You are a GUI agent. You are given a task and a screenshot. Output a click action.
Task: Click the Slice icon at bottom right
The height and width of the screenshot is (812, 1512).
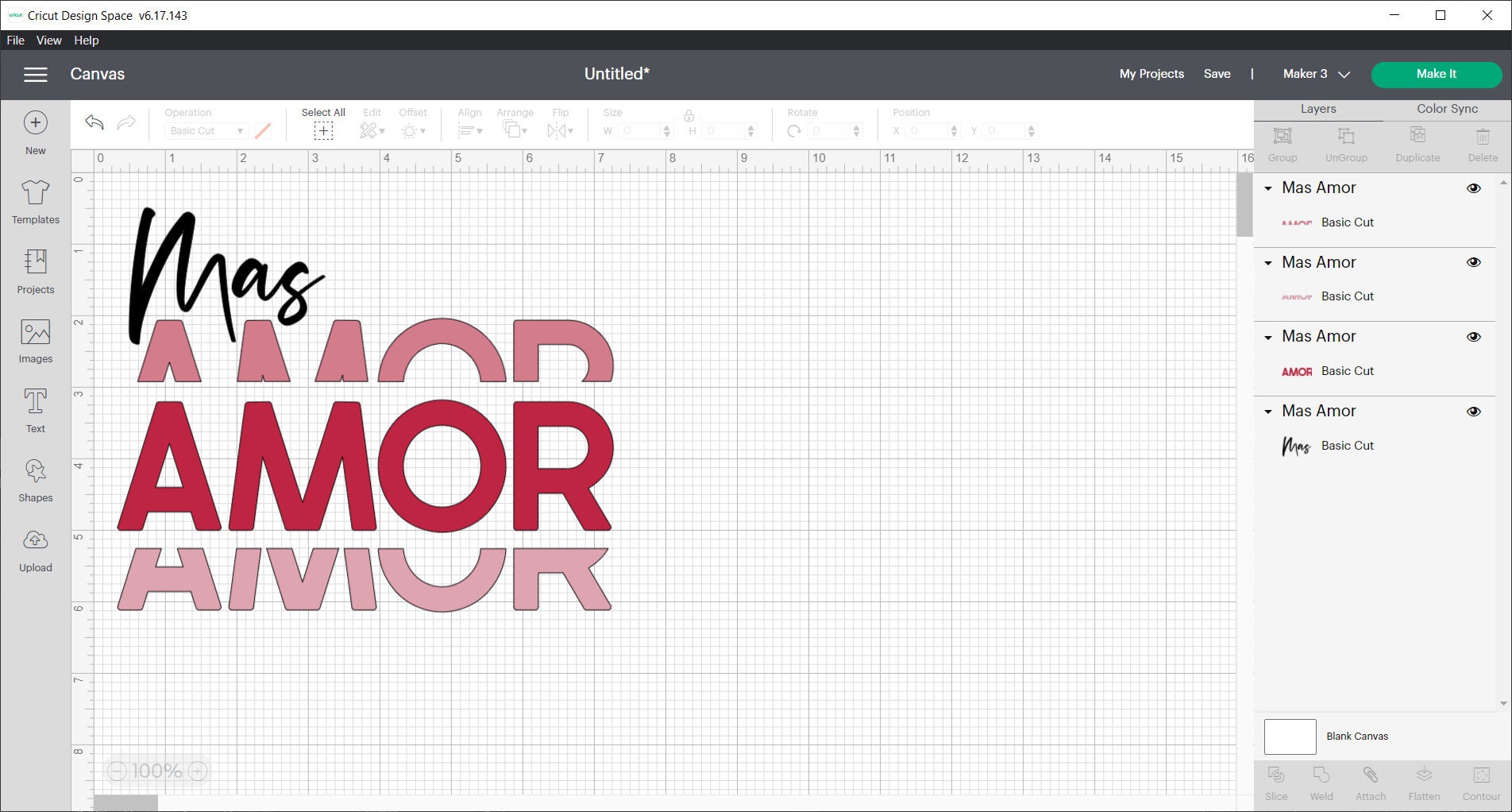pyautogui.click(x=1276, y=783)
